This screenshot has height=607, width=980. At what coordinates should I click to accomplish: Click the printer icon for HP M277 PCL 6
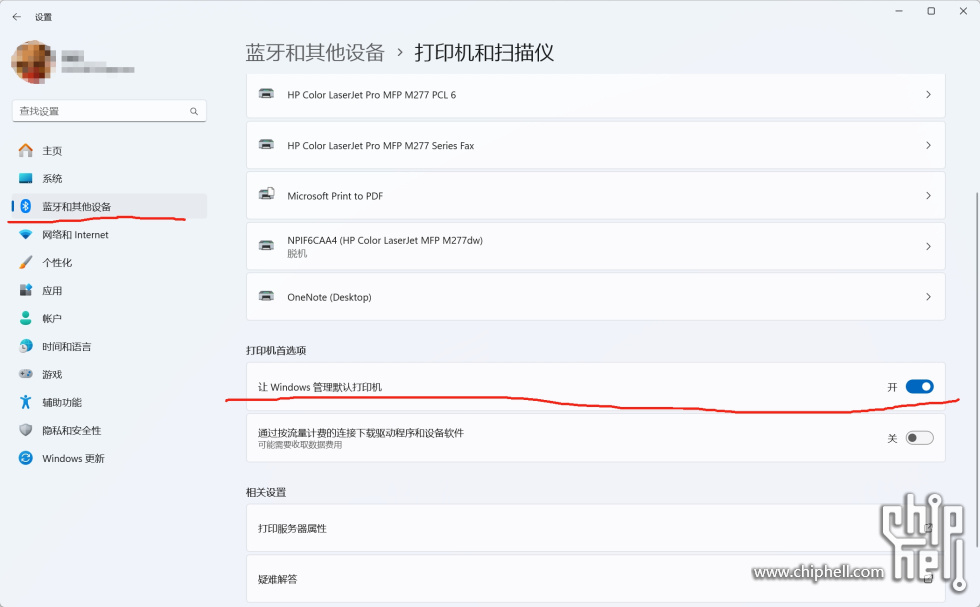coord(266,94)
